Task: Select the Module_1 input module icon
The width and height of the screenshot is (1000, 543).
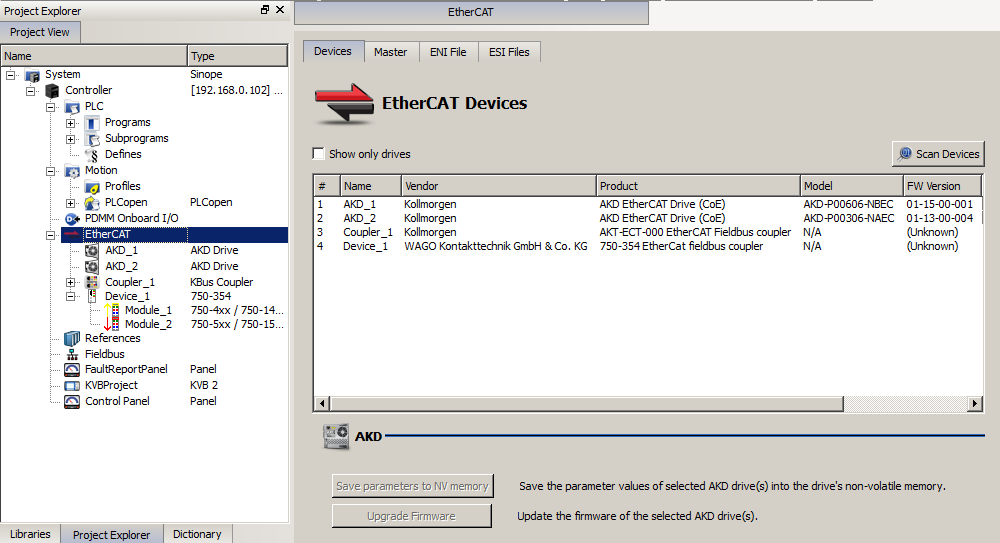Action: (x=112, y=310)
